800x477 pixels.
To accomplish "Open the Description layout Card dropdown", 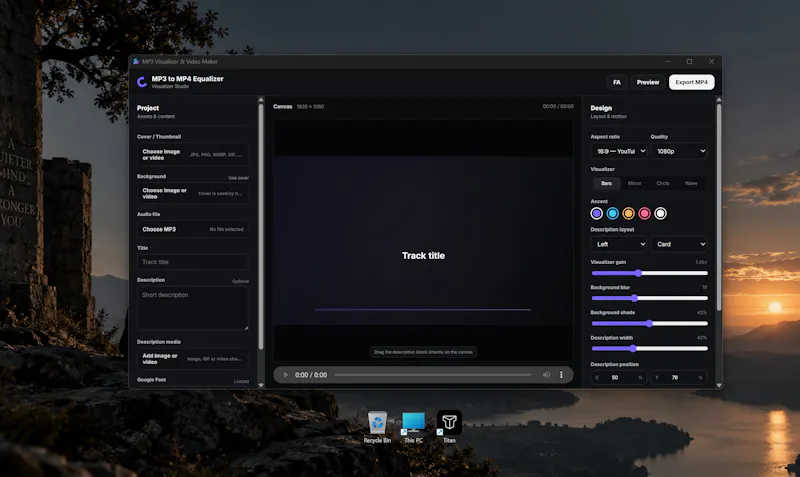I will click(x=679, y=244).
